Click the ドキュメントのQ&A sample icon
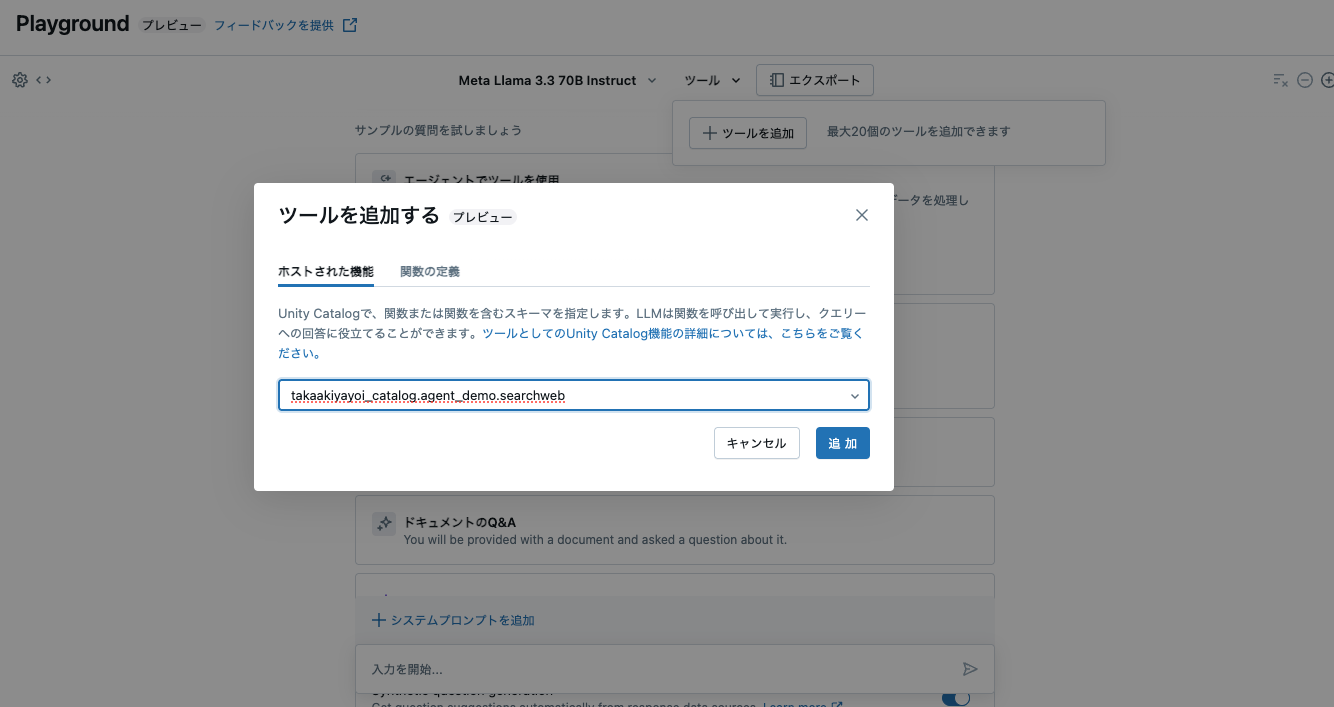1334x707 pixels. 384,523
